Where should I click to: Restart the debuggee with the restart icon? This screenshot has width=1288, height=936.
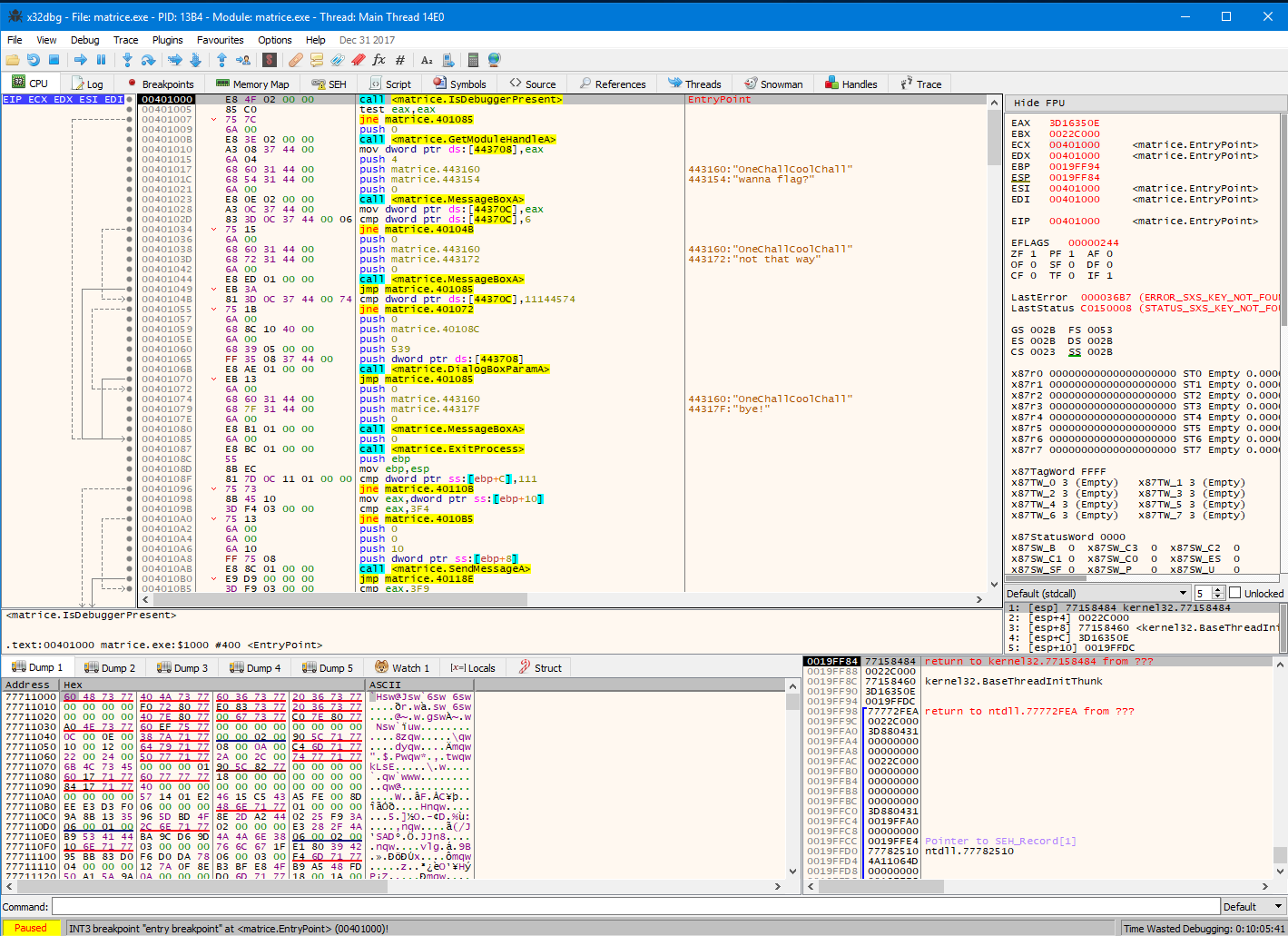click(x=33, y=60)
